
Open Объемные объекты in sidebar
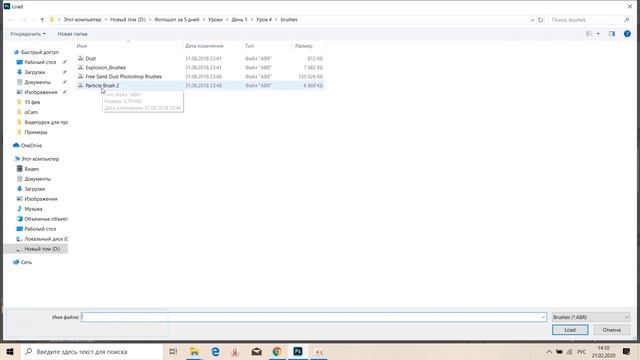click(46, 219)
